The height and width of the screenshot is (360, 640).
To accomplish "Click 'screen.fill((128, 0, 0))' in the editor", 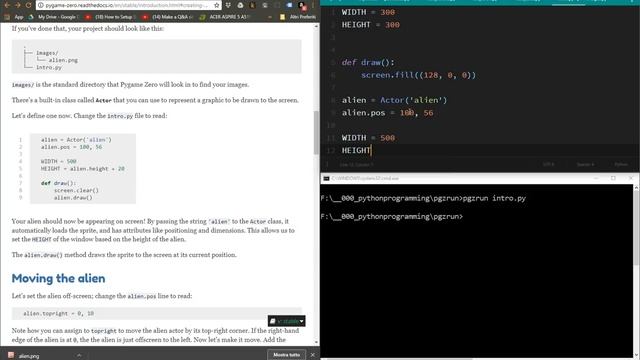I will [418, 75].
